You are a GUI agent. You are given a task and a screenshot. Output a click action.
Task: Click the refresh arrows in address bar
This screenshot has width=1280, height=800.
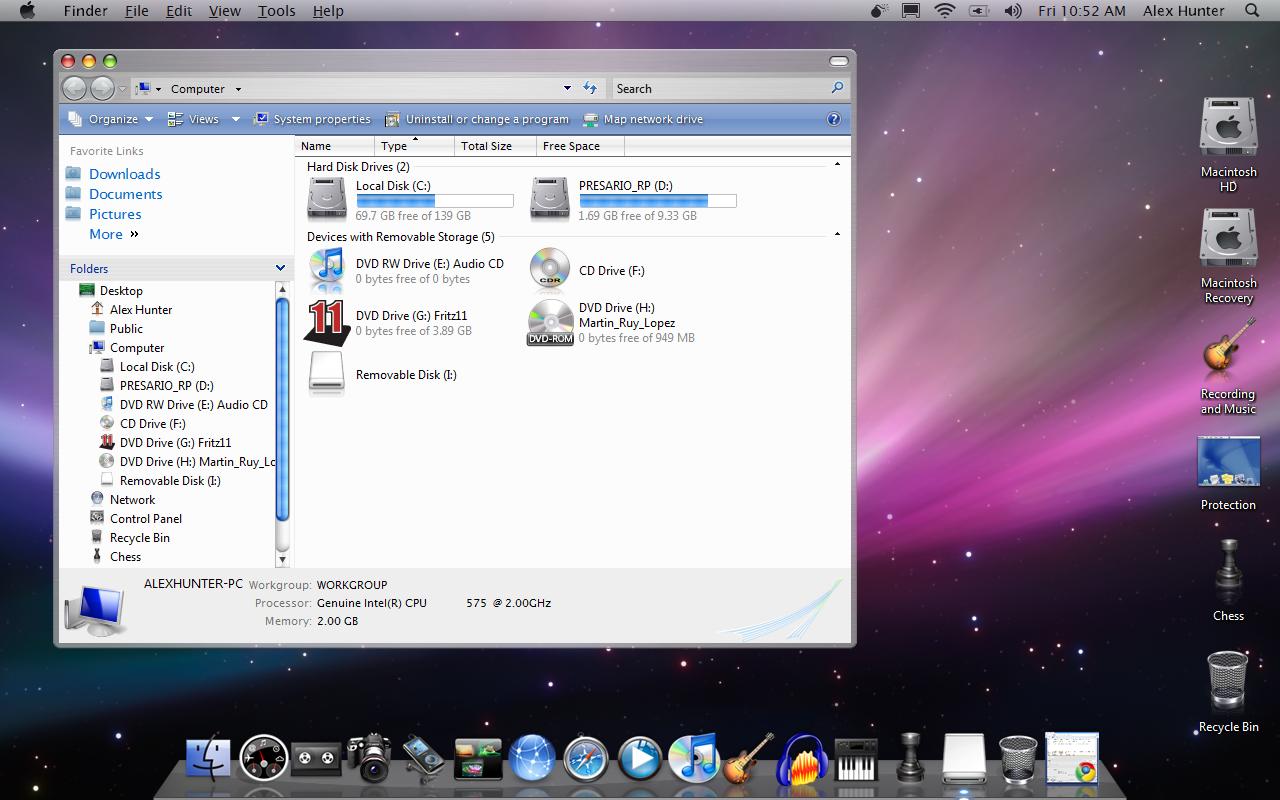point(590,88)
